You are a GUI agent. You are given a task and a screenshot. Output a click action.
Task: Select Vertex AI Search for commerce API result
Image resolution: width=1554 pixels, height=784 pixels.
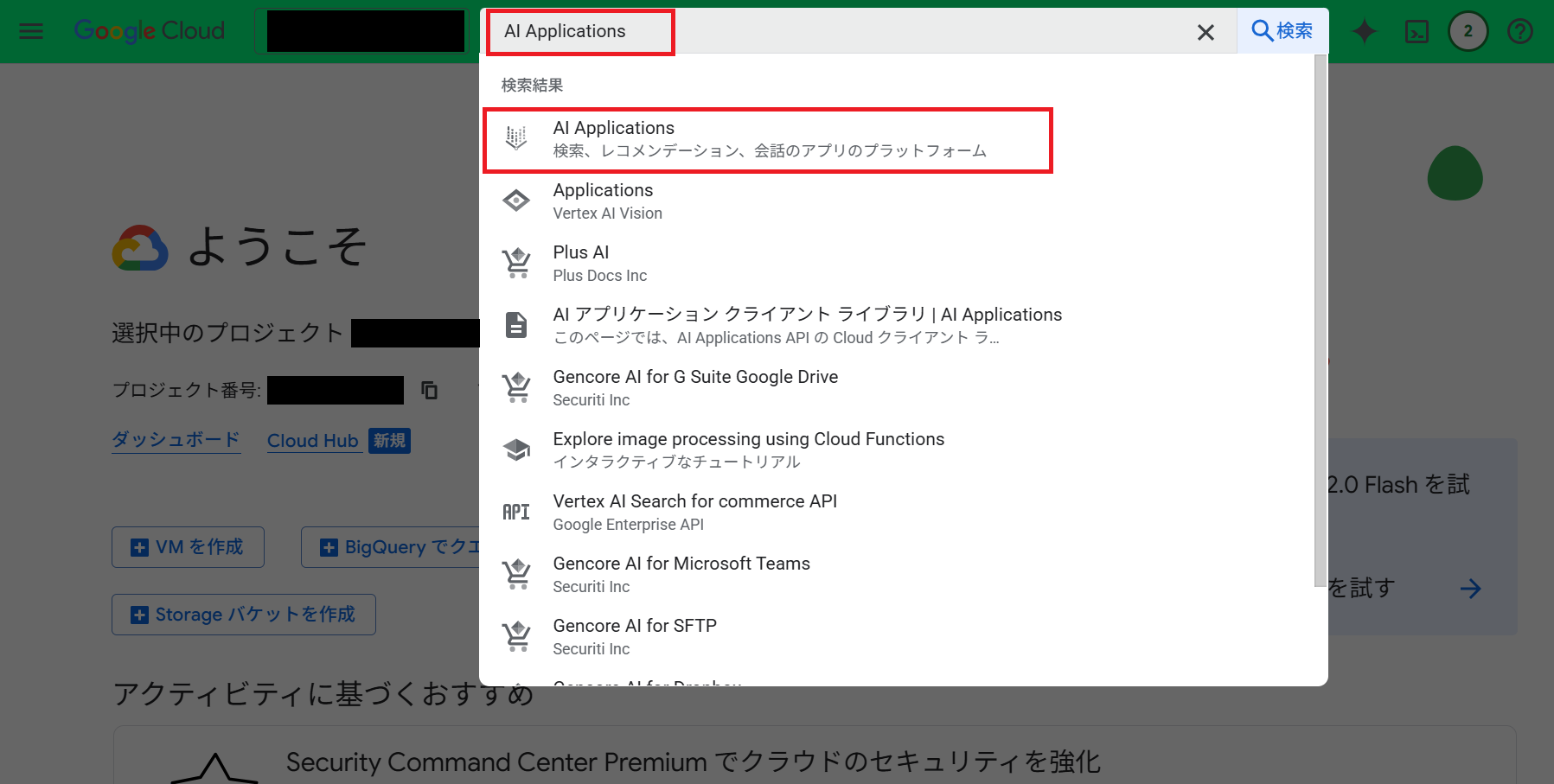click(897, 513)
